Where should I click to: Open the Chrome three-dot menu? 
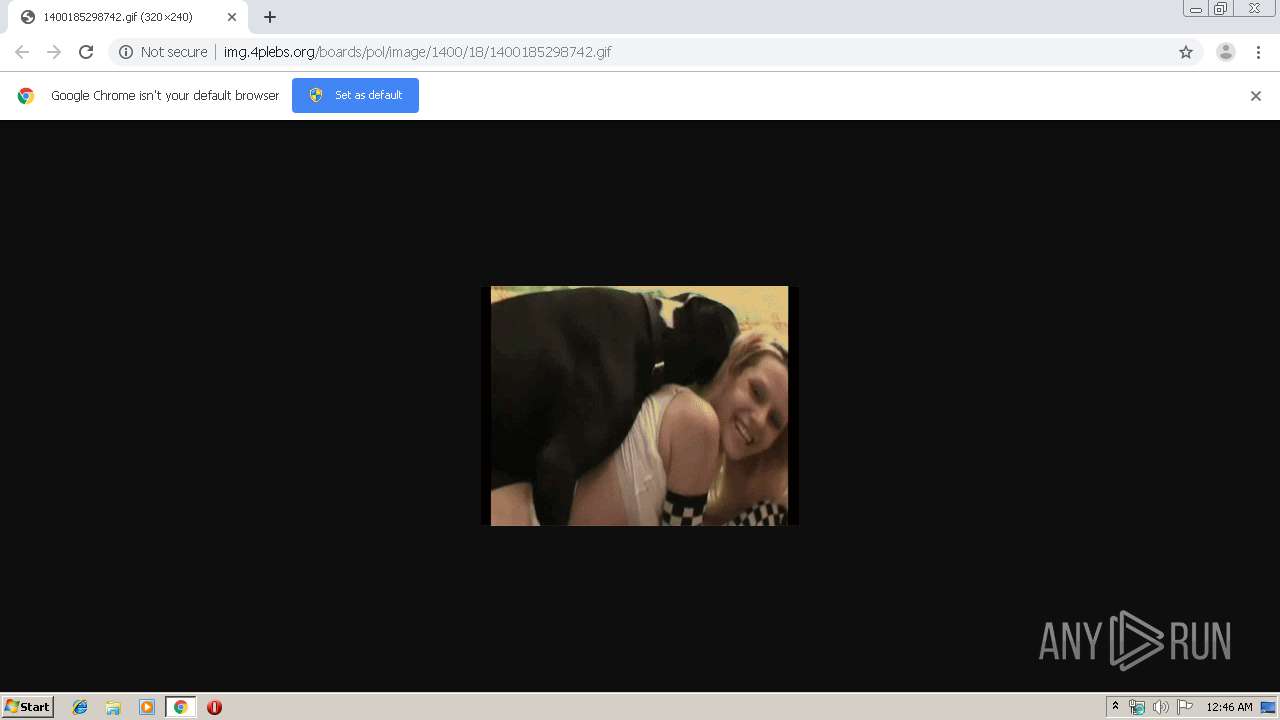(x=1258, y=52)
